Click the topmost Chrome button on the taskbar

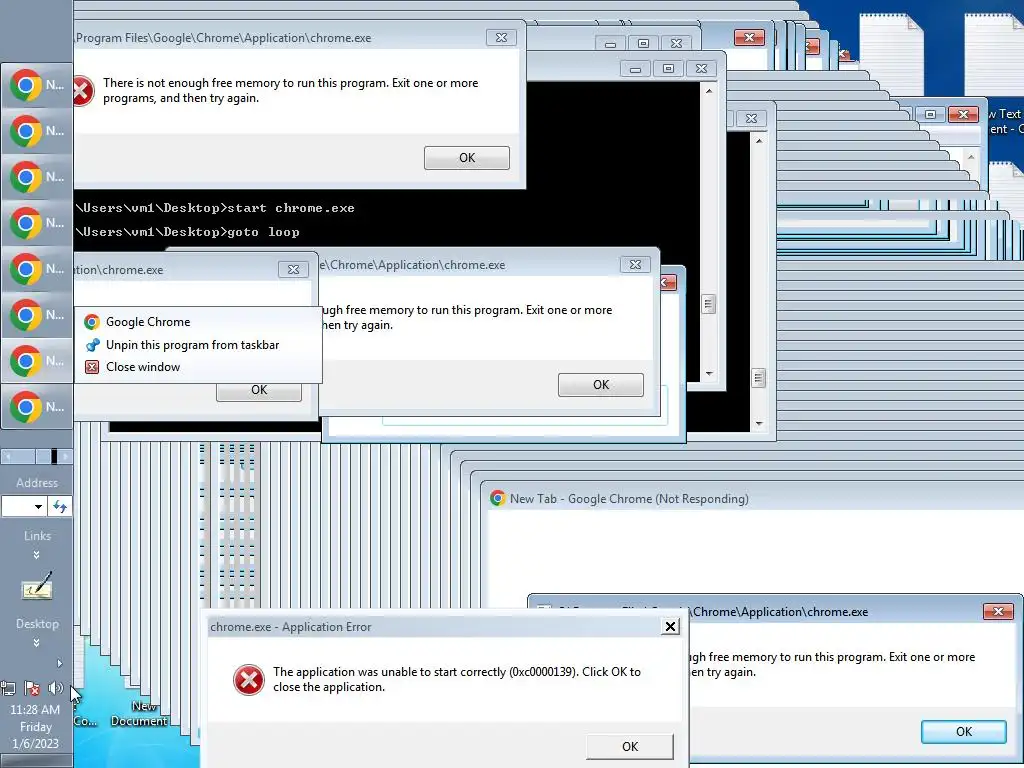(x=37, y=85)
